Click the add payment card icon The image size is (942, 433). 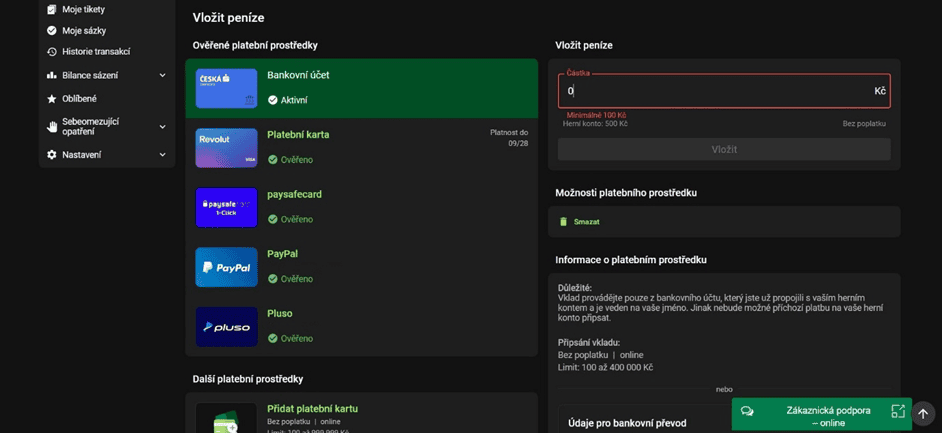[226, 420]
